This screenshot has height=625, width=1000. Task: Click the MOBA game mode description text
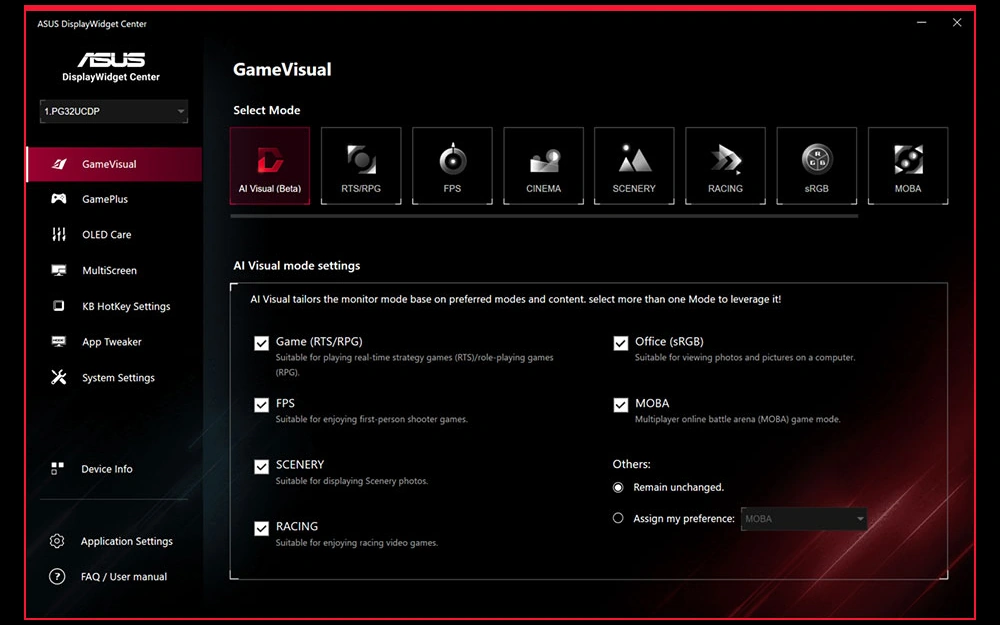(737, 419)
